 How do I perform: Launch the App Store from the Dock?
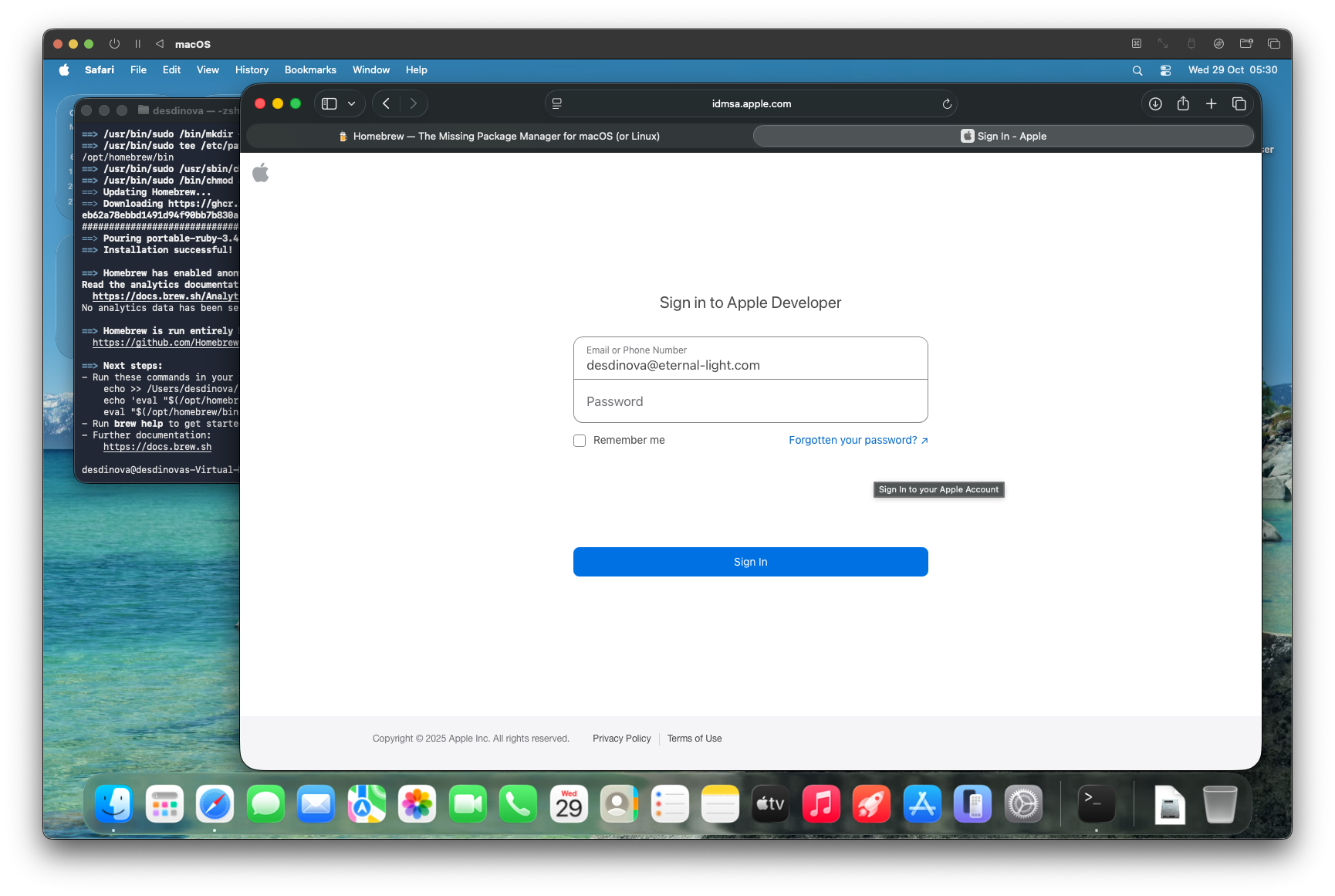[x=922, y=803]
